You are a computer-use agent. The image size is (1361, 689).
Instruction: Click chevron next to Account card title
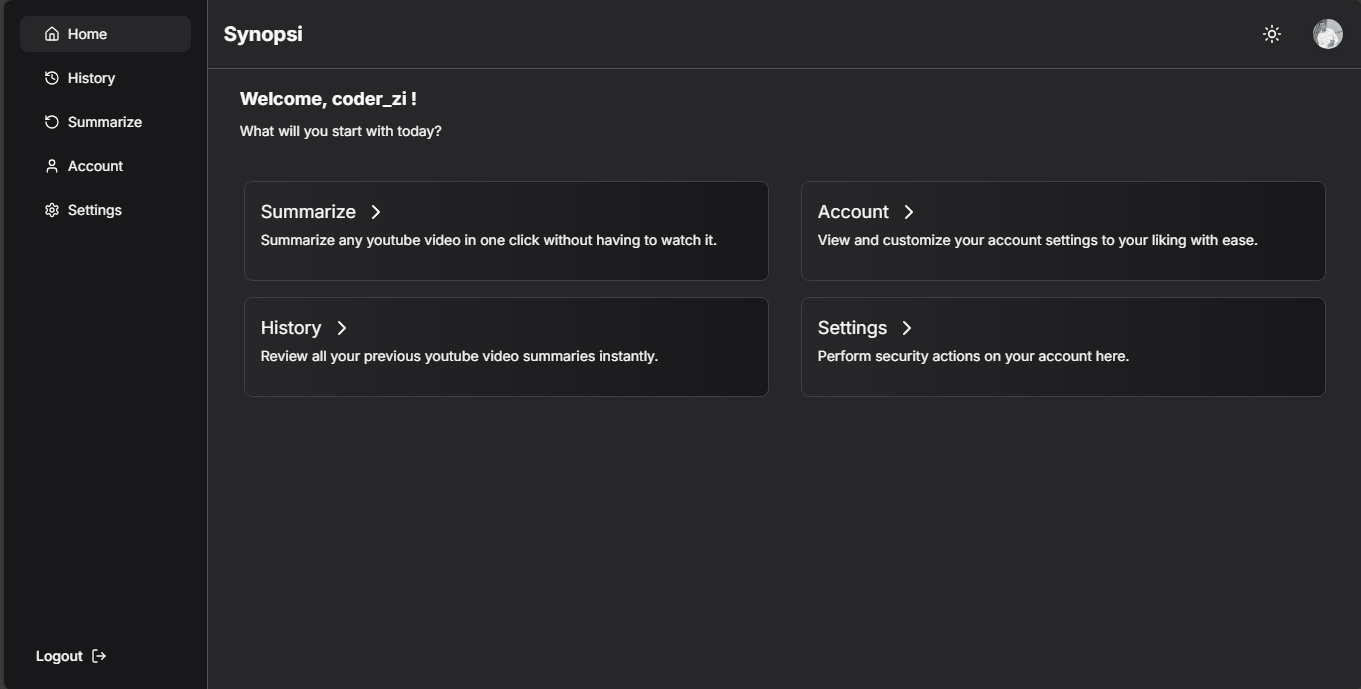coord(909,212)
